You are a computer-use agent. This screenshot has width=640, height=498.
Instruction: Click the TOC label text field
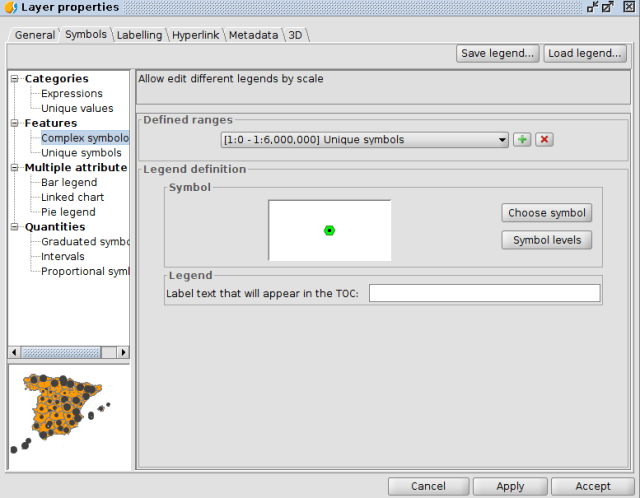(484, 293)
